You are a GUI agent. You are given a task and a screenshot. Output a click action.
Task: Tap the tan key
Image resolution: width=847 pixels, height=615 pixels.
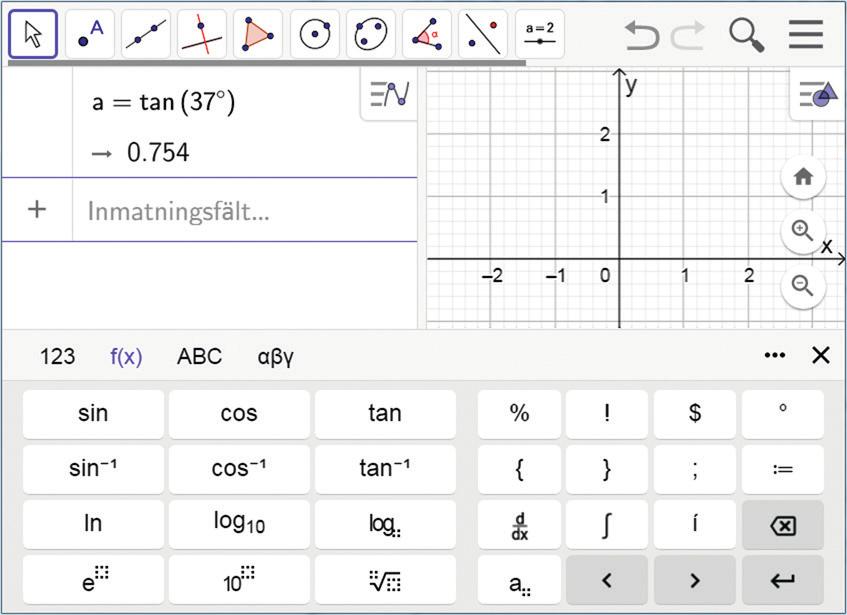point(385,414)
